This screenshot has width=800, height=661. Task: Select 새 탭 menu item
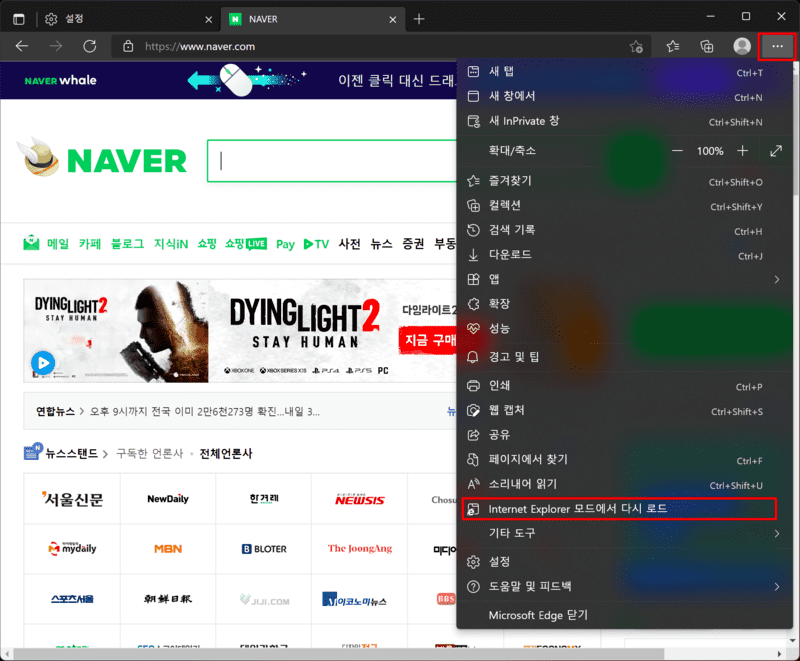[x=624, y=71]
